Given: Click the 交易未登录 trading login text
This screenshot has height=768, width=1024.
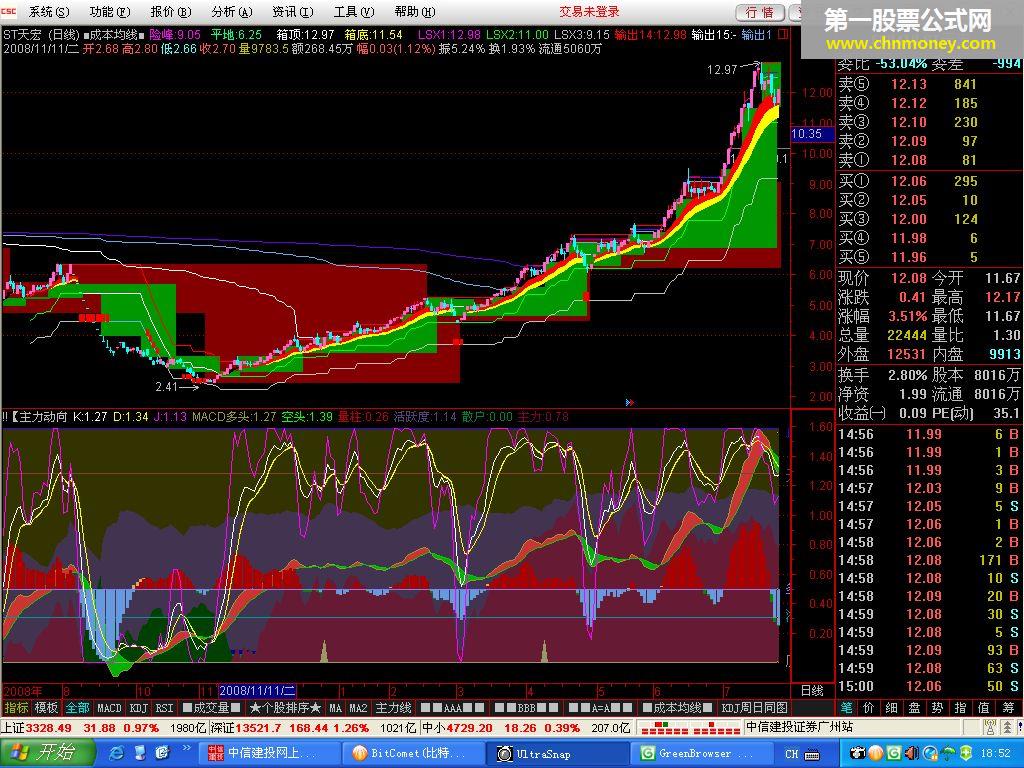Looking at the screenshot, I should tap(589, 12).
